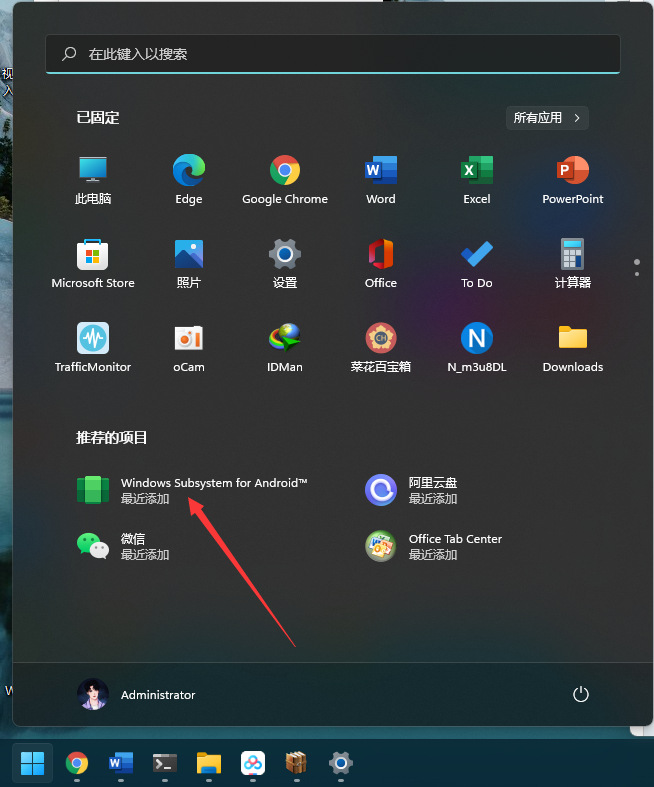The width and height of the screenshot is (654, 787).
Task: Open the oCam screen recorder
Action: (189, 348)
